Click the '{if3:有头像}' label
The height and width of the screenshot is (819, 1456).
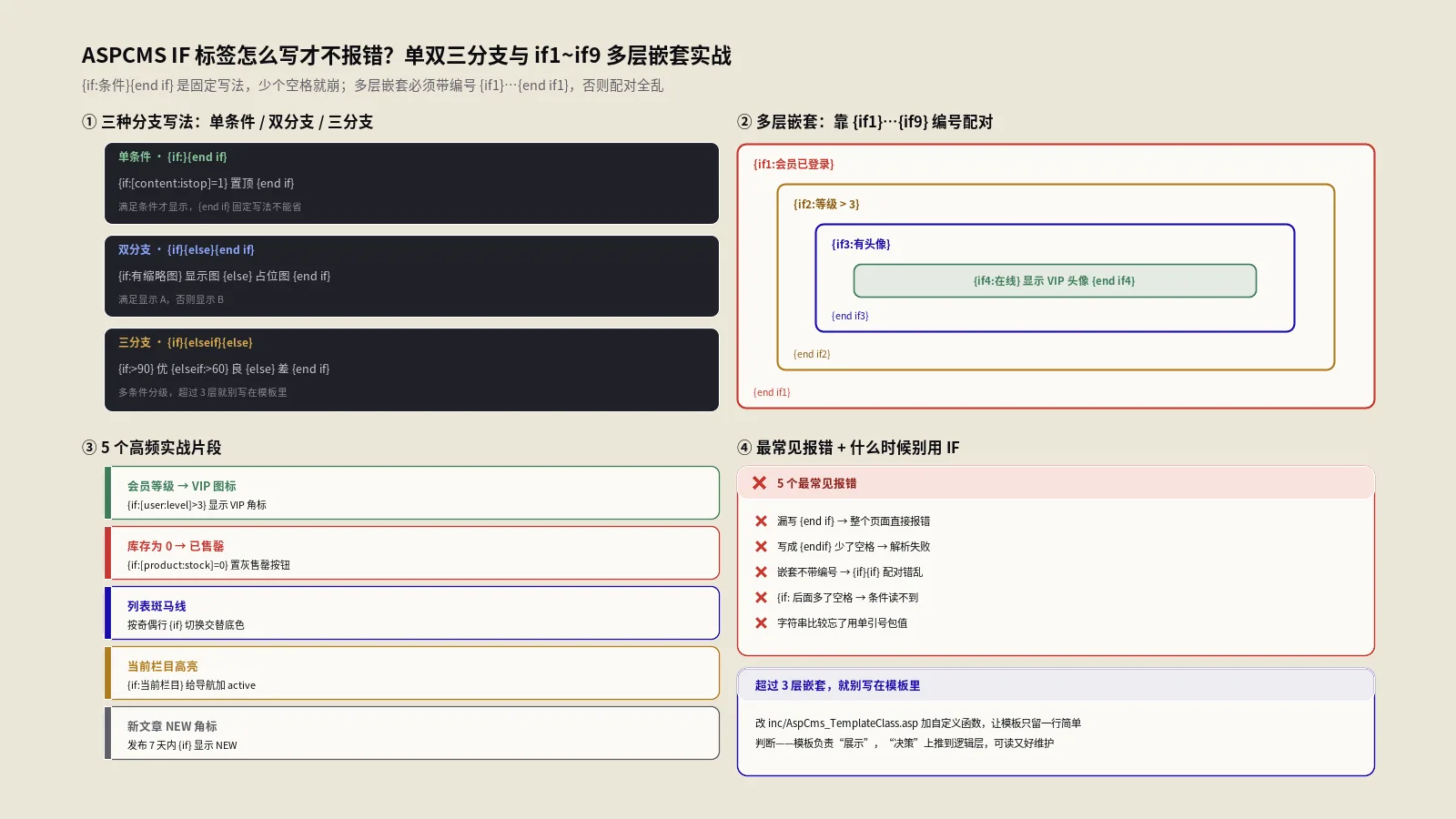tap(861, 244)
